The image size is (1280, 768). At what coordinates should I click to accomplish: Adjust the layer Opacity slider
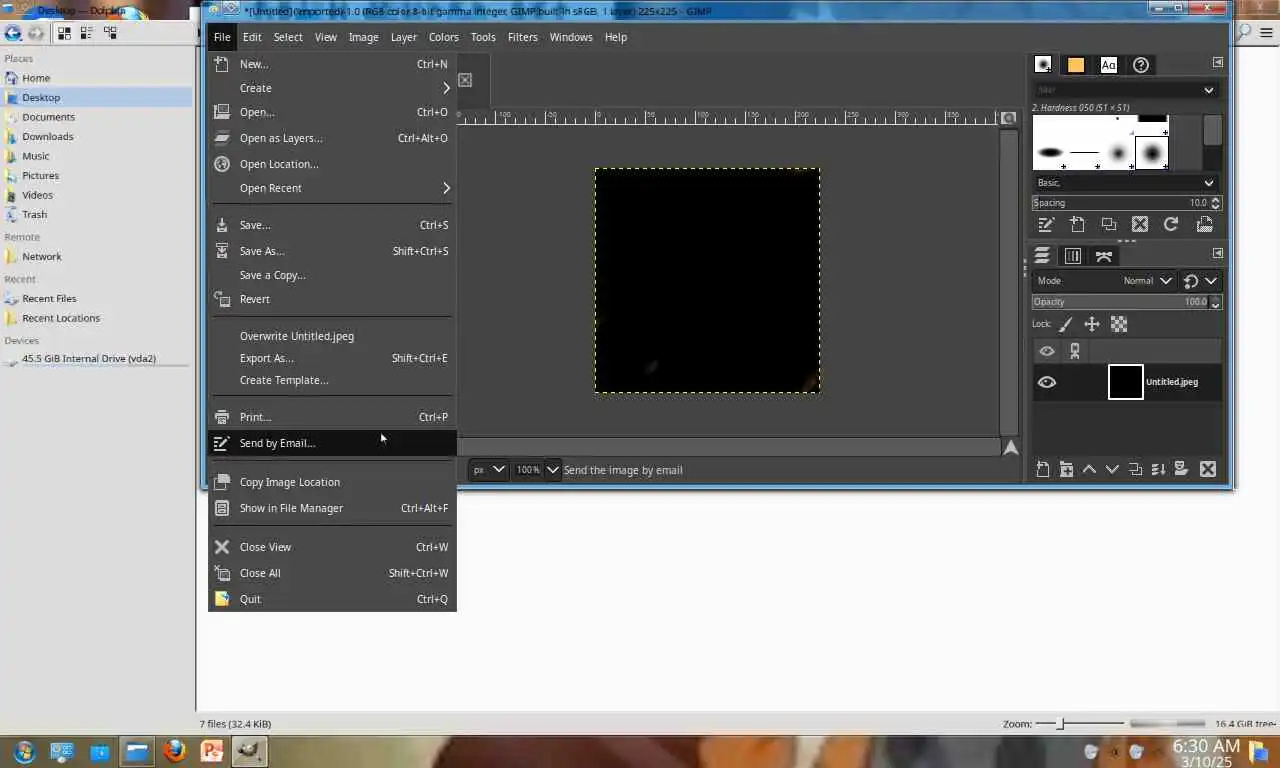click(1121, 302)
